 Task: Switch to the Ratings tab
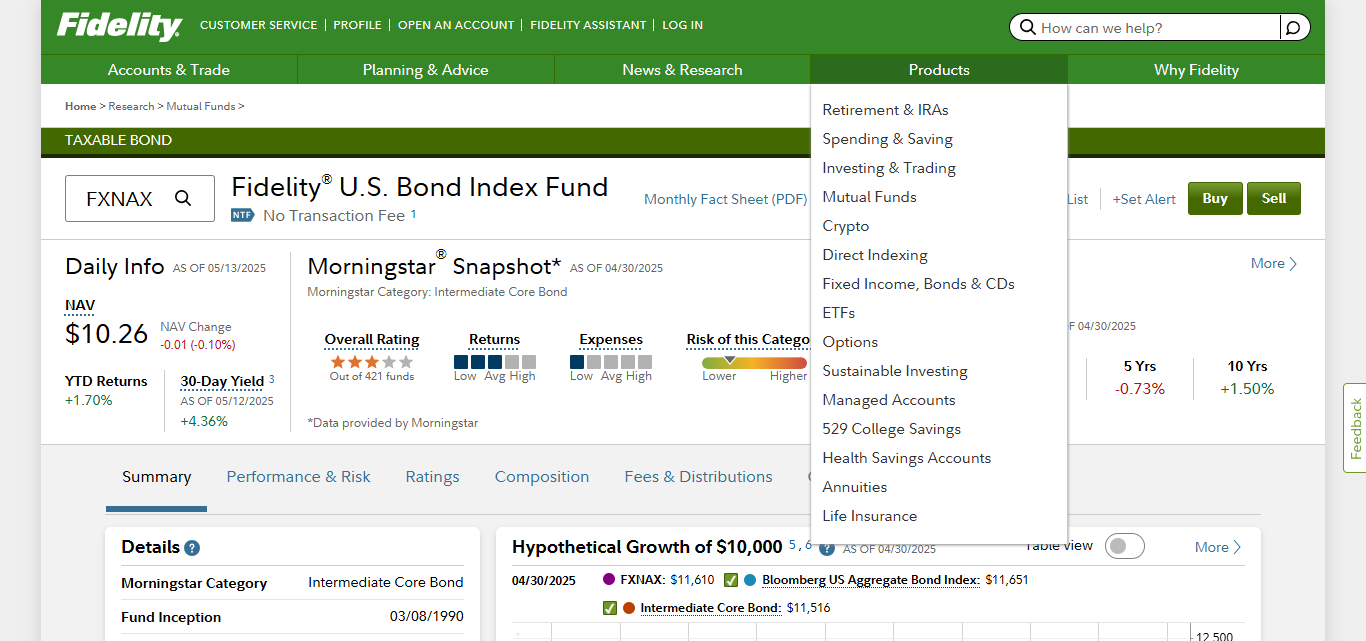[x=432, y=477]
